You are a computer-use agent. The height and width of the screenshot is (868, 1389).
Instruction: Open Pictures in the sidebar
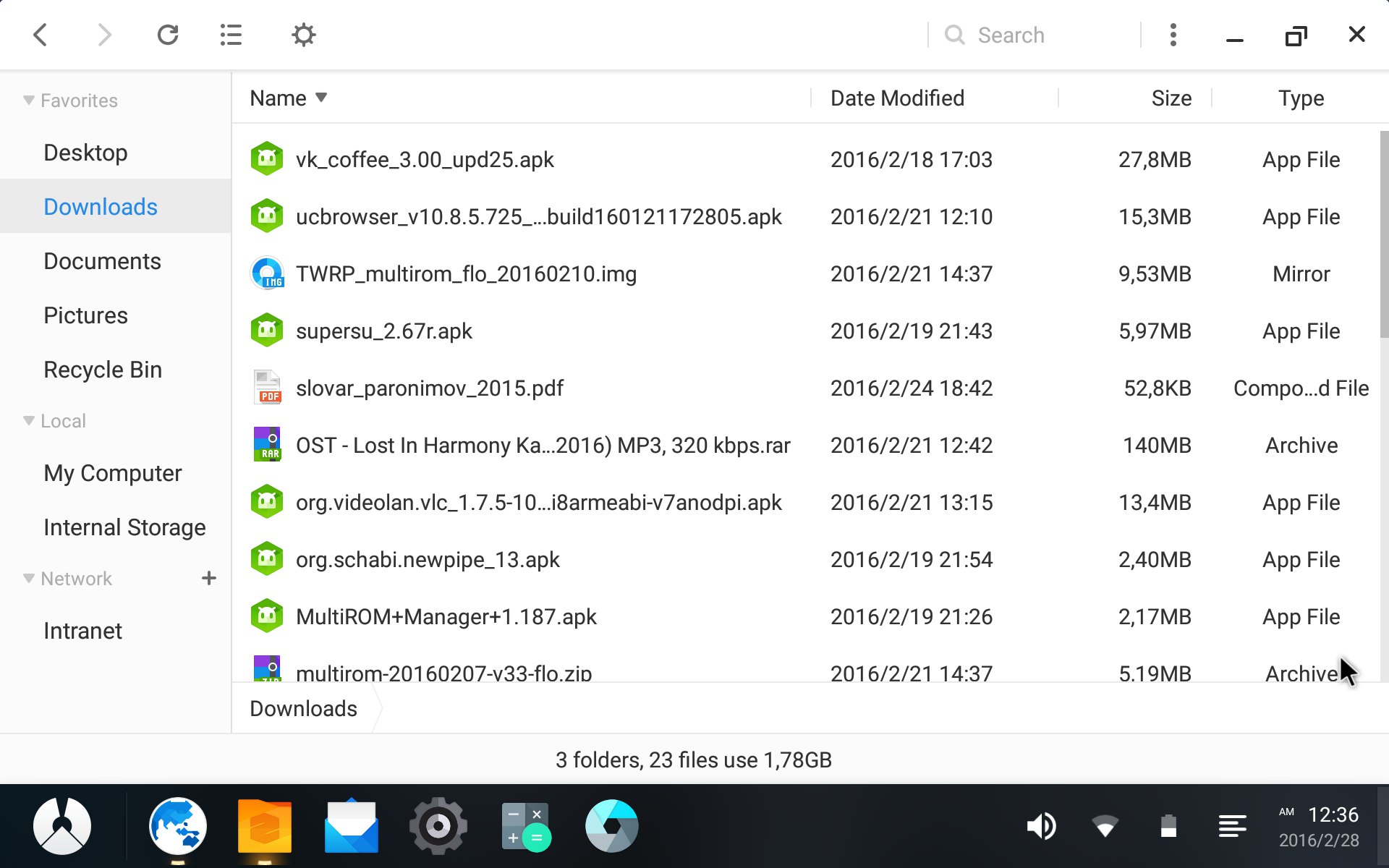(116, 315)
